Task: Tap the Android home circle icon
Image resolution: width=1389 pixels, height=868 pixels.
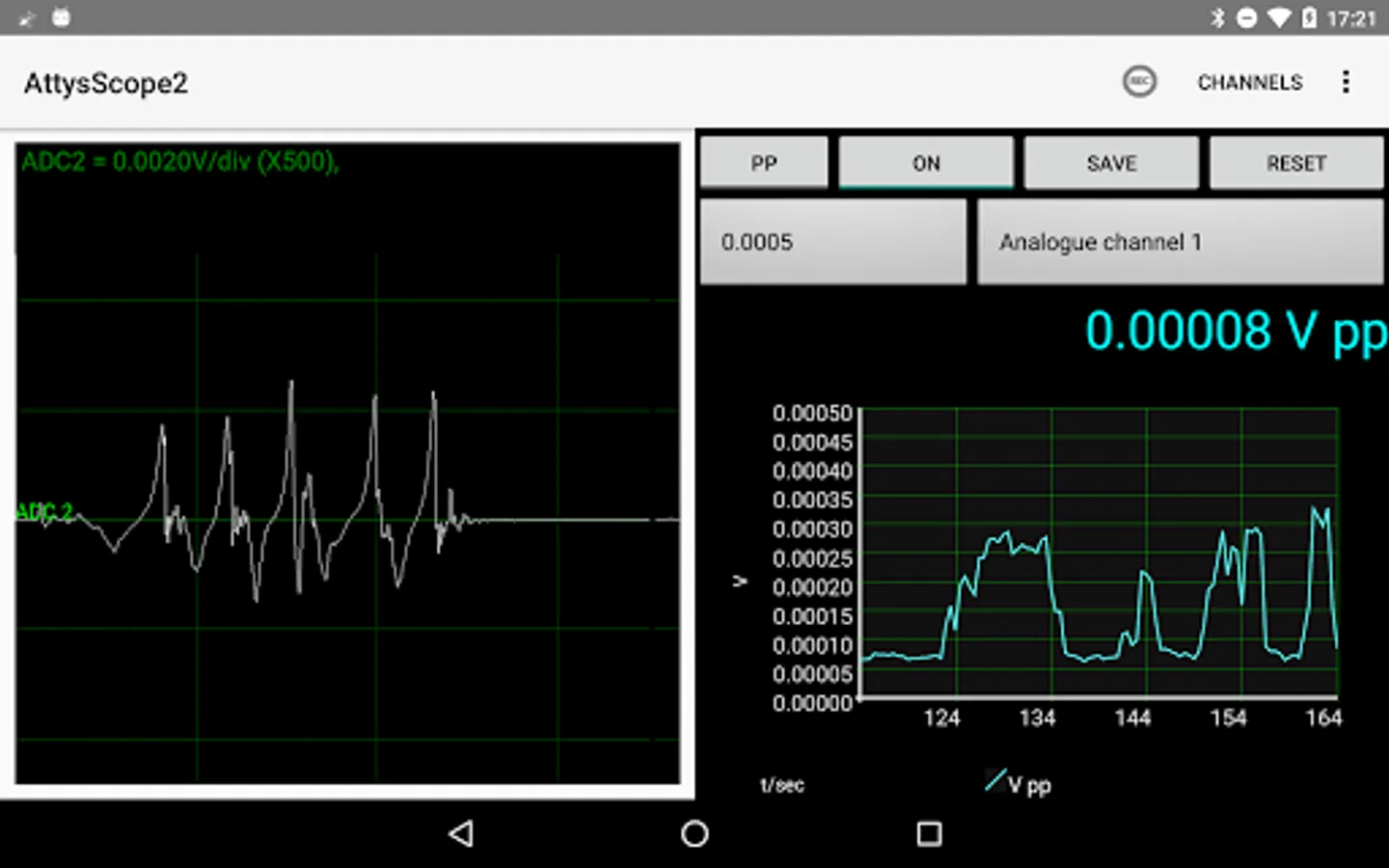Action: coord(694,834)
